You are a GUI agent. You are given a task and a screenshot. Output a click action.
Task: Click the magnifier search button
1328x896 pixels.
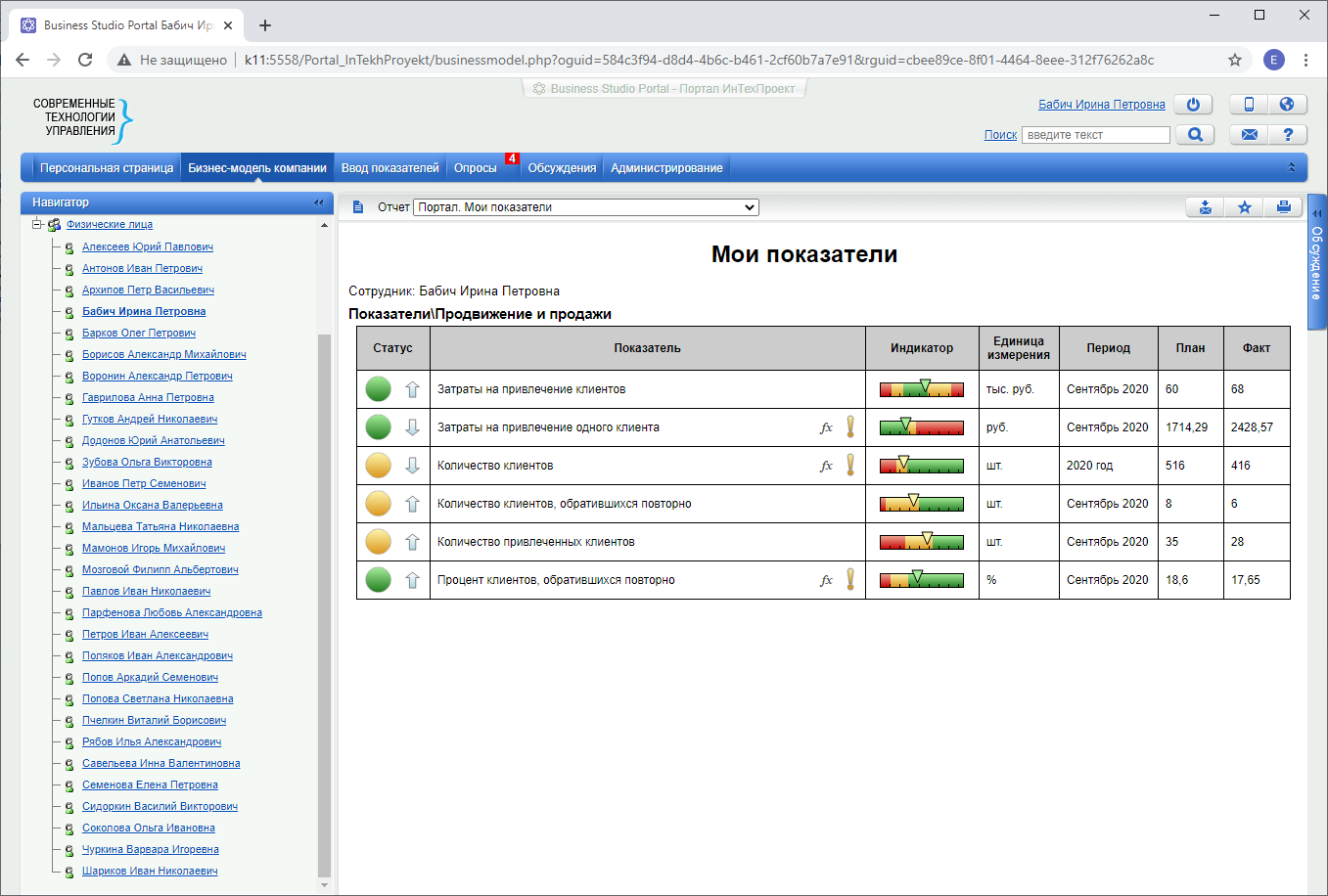(x=1195, y=135)
